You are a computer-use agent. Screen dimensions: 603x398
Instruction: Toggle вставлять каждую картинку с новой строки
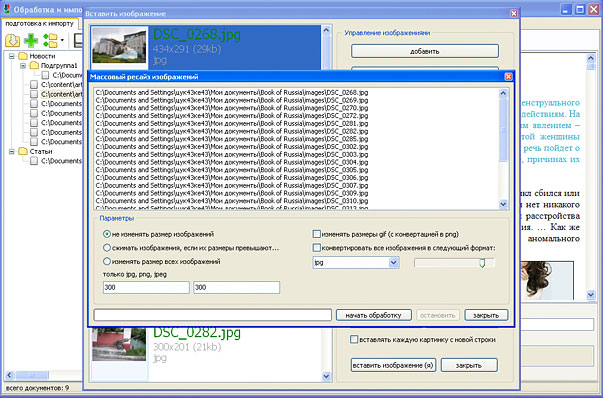click(x=354, y=340)
